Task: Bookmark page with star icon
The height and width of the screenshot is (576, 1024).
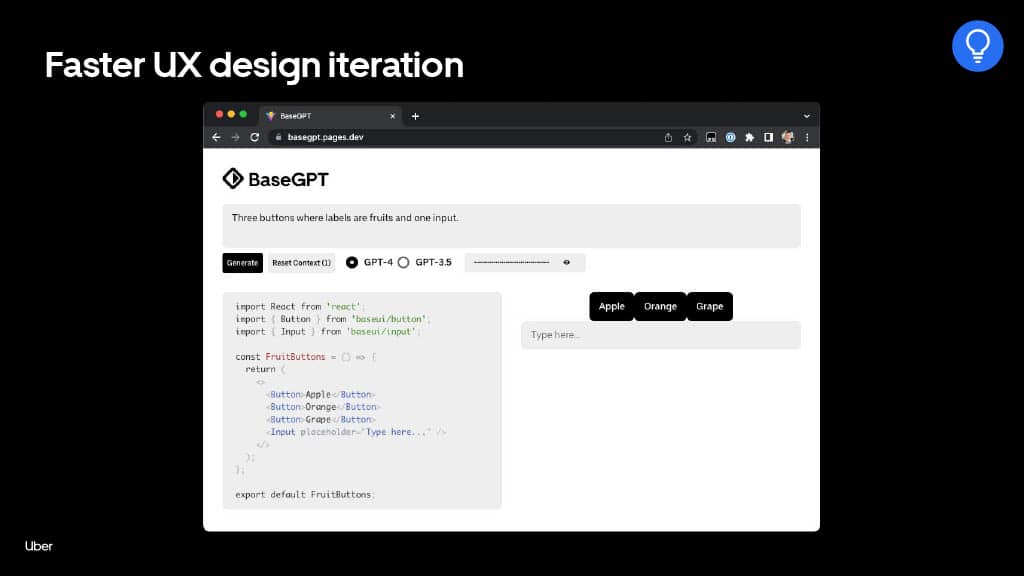Action: [x=688, y=137]
